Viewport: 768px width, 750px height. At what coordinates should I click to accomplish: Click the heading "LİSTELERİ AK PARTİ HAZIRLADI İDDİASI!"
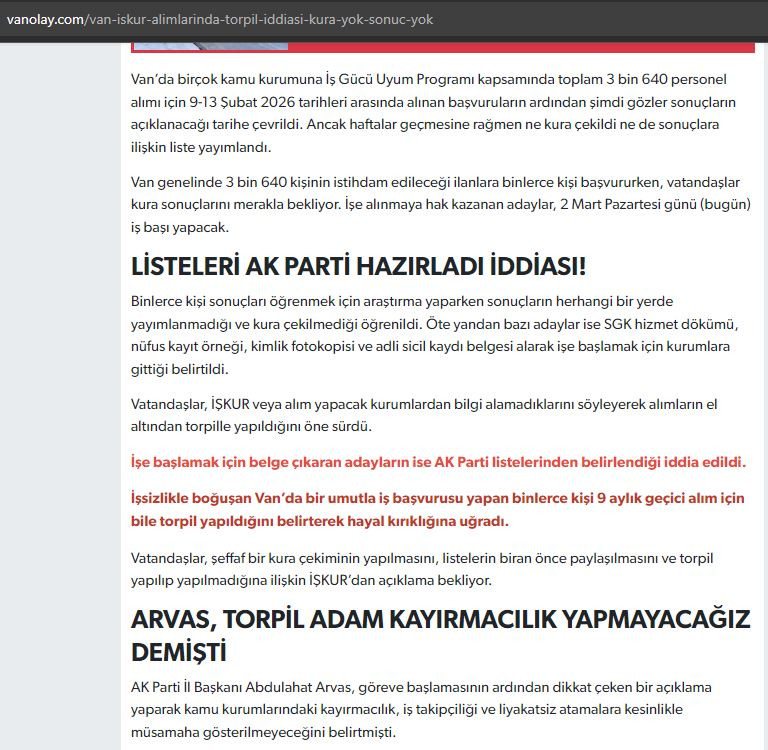tap(358, 268)
